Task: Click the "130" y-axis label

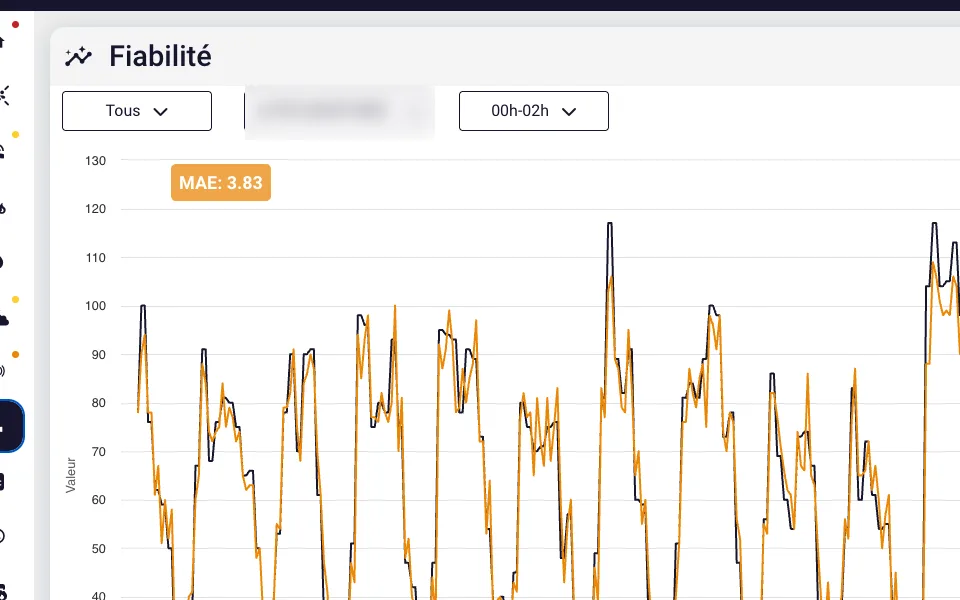Action: pyautogui.click(x=96, y=160)
